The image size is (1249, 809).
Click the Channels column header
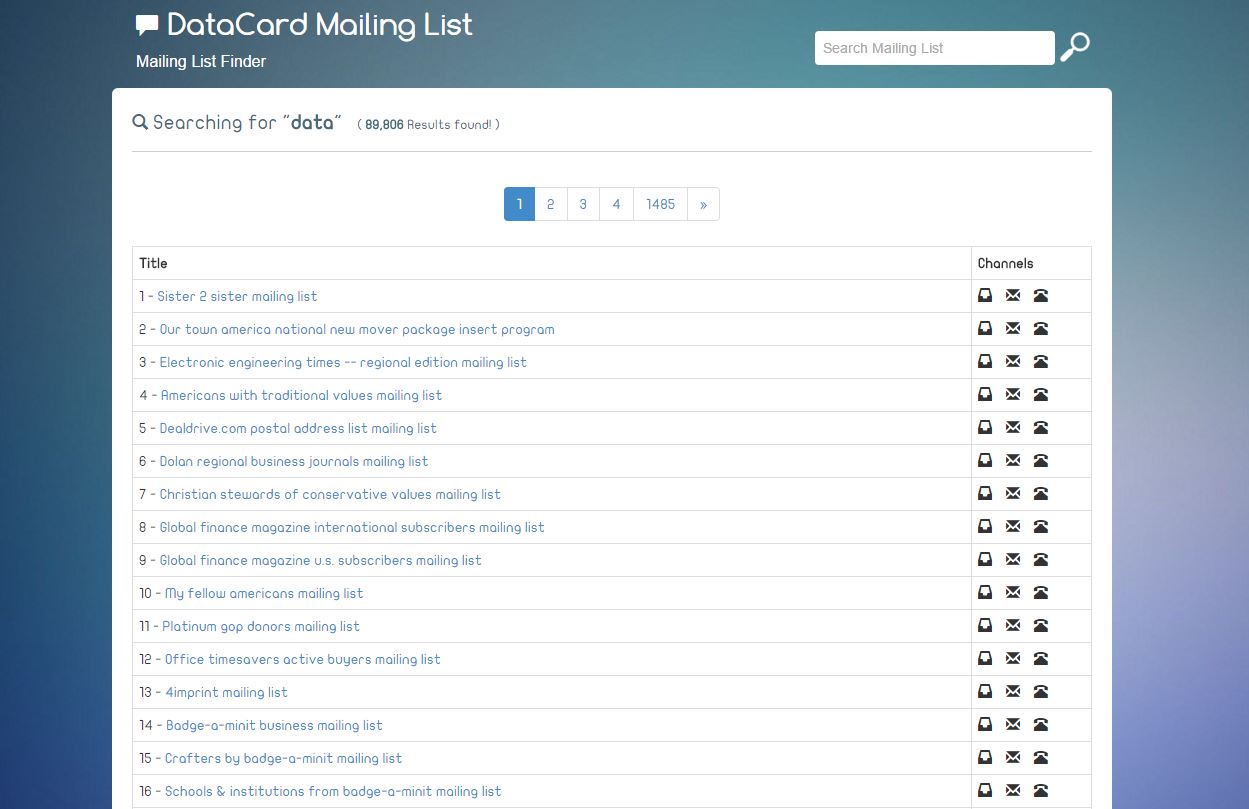[1005, 263]
